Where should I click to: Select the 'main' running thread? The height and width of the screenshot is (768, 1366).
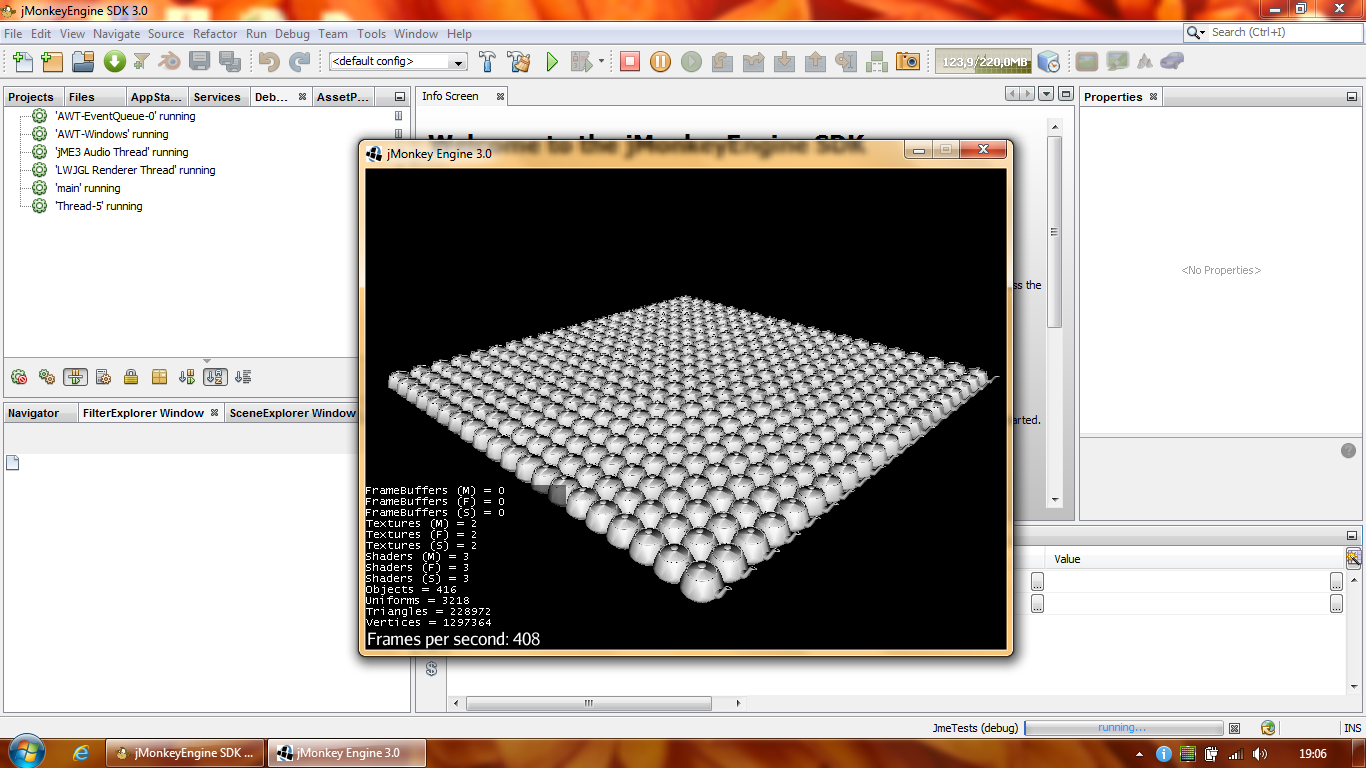87,188
